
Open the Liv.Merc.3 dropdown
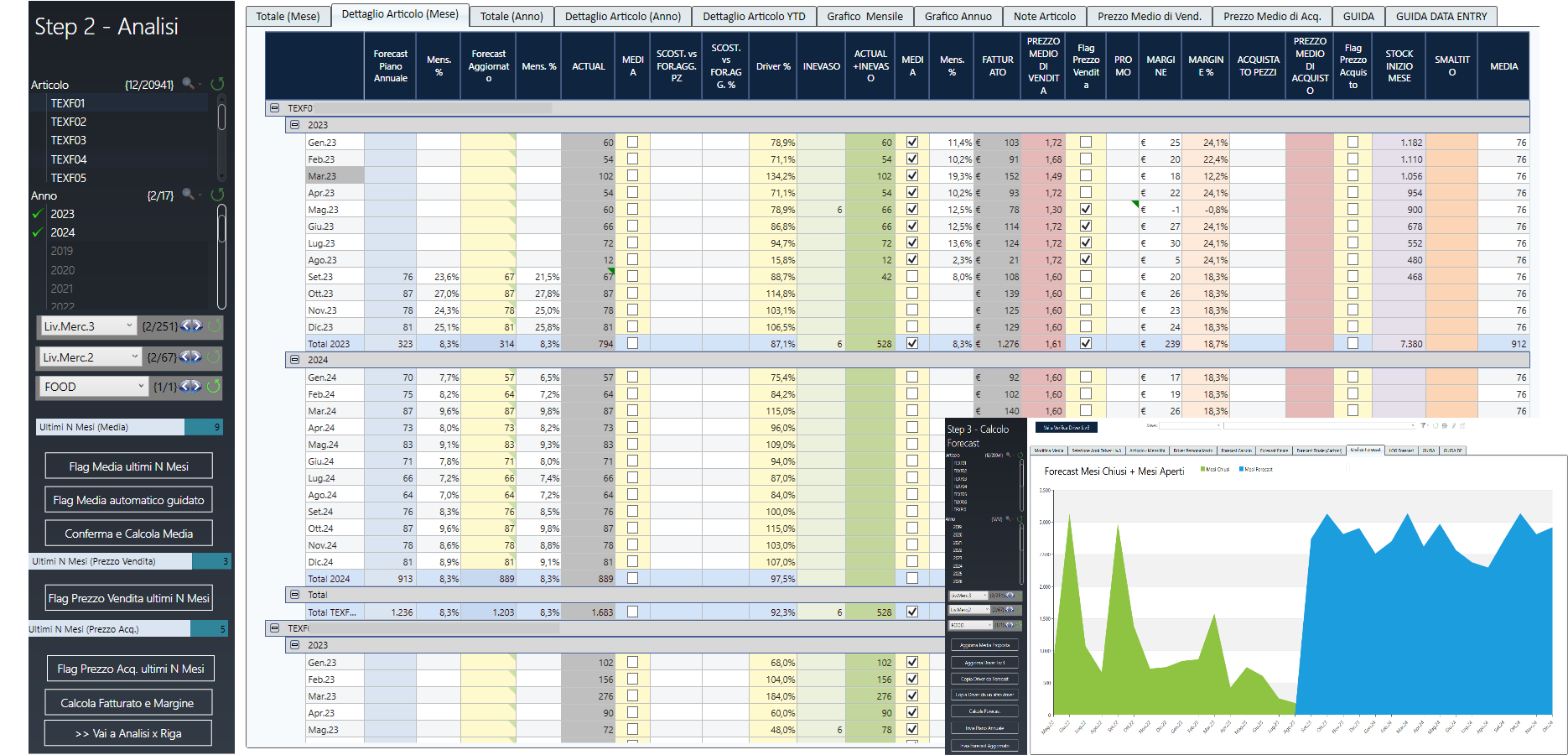coord(87,325)
